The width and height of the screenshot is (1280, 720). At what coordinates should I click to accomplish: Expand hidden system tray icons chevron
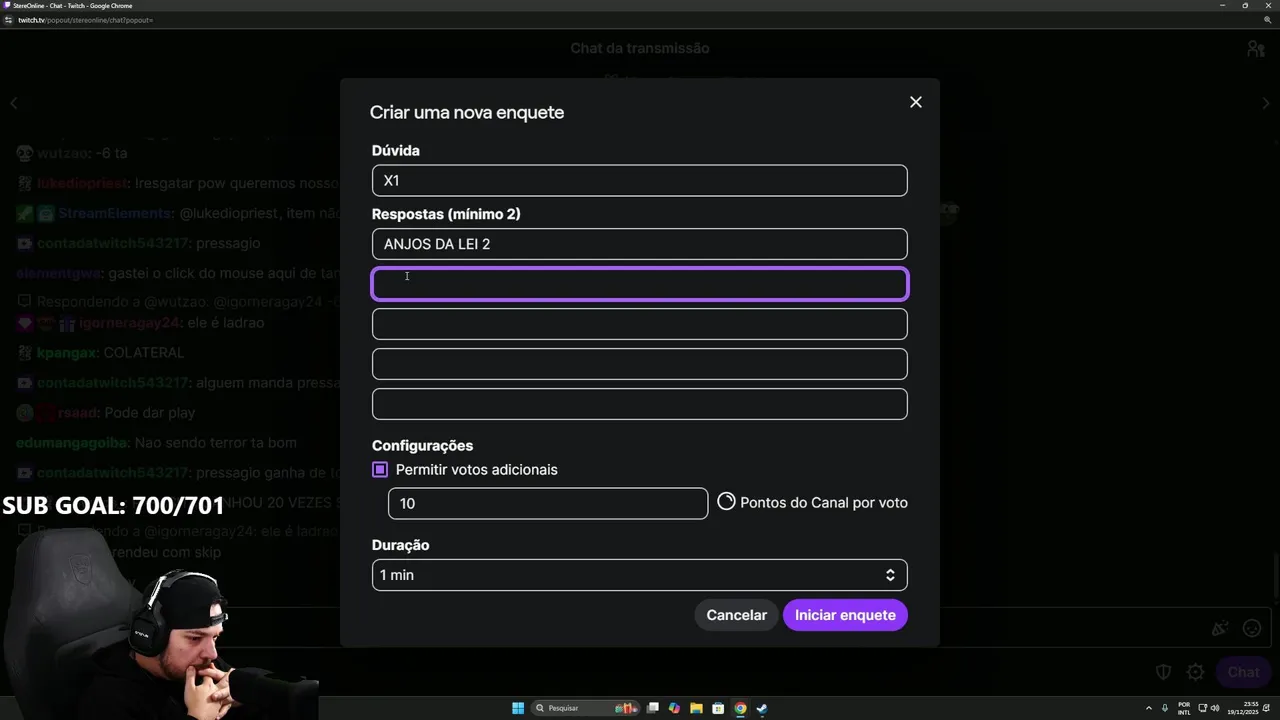point(1150,708)
